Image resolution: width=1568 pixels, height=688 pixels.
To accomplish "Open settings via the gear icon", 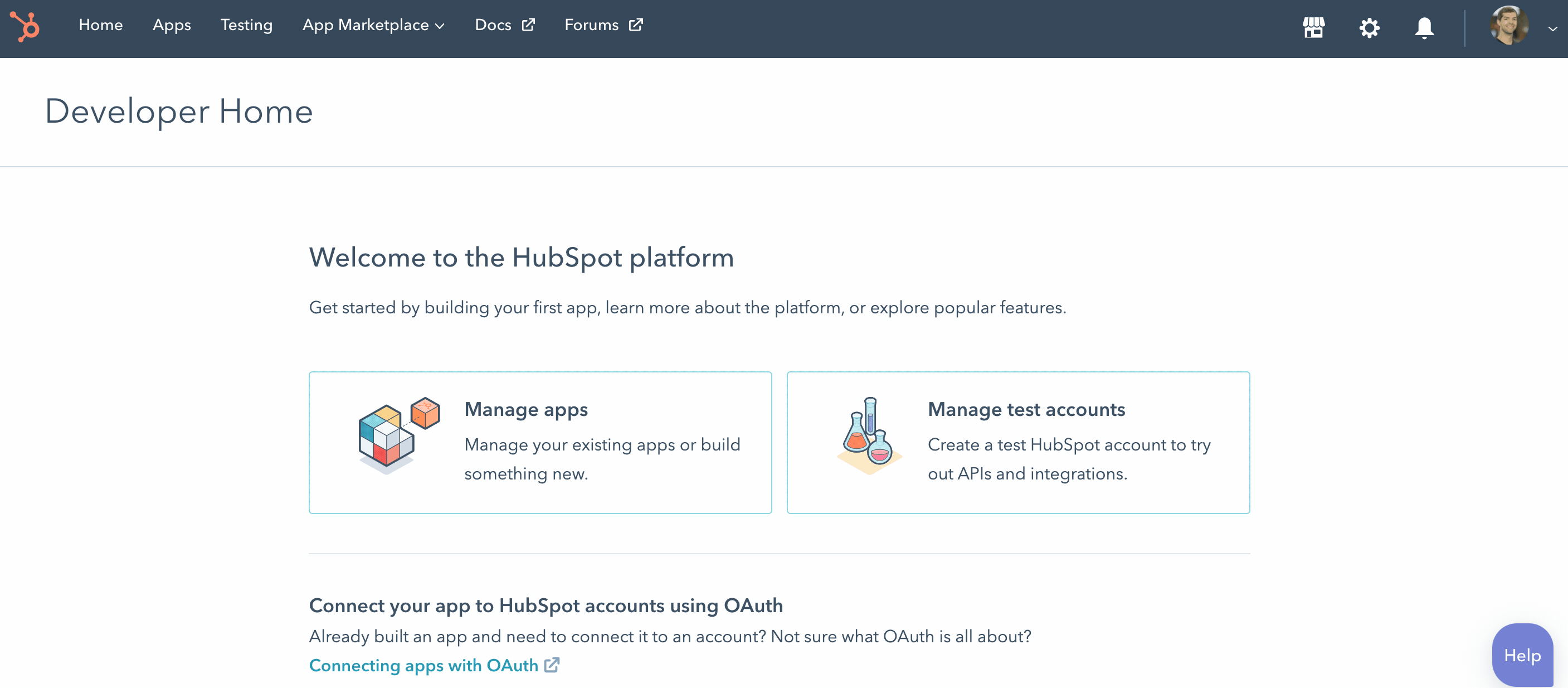I will [1369, 27].
